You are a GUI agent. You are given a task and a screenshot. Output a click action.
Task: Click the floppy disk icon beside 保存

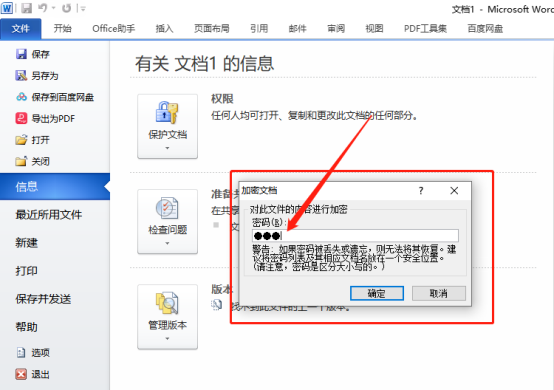(21, 54)
